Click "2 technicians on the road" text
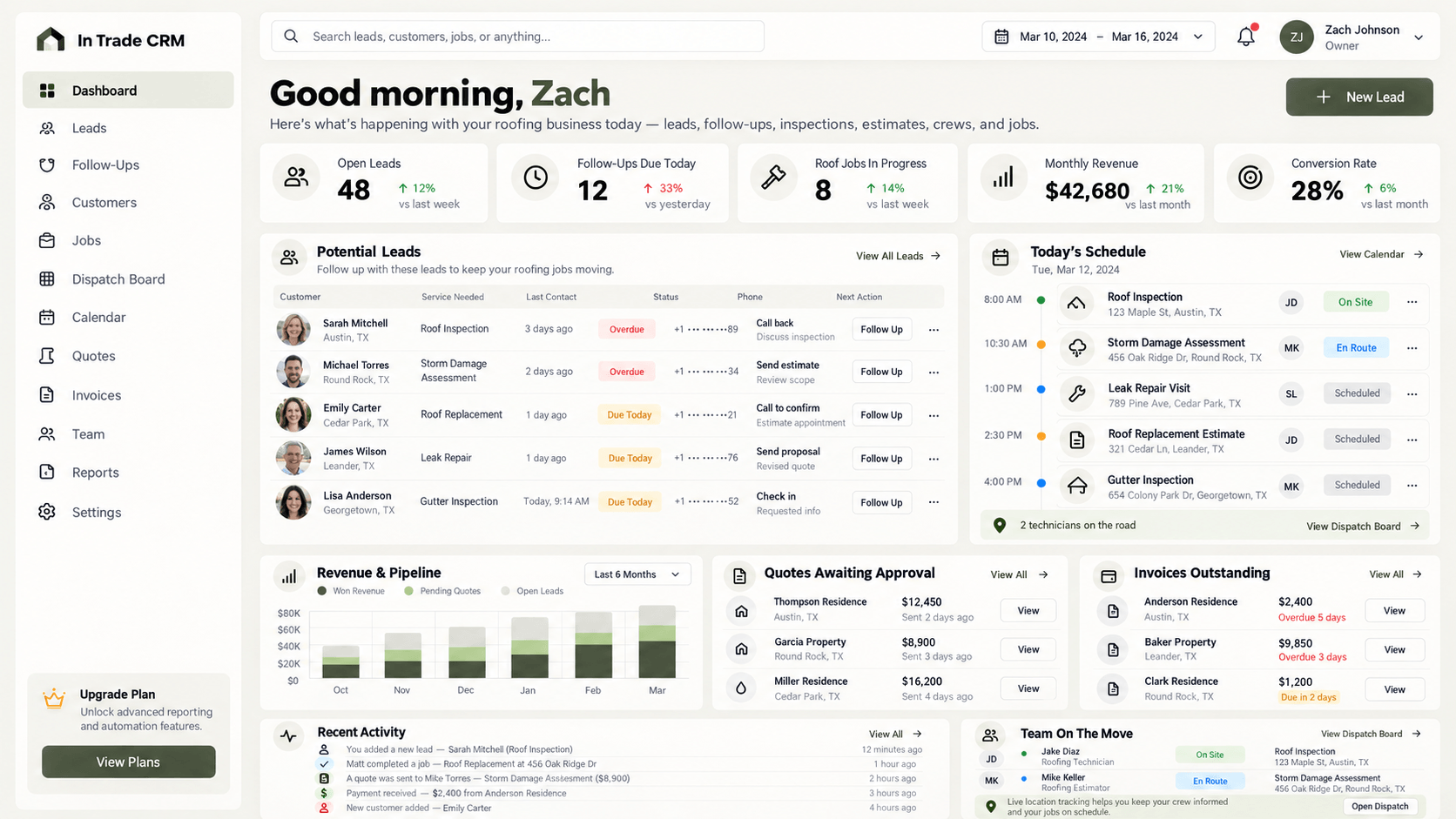Image resolution: width=1456 pixels, height=819 pixels. pos(1077,526)
